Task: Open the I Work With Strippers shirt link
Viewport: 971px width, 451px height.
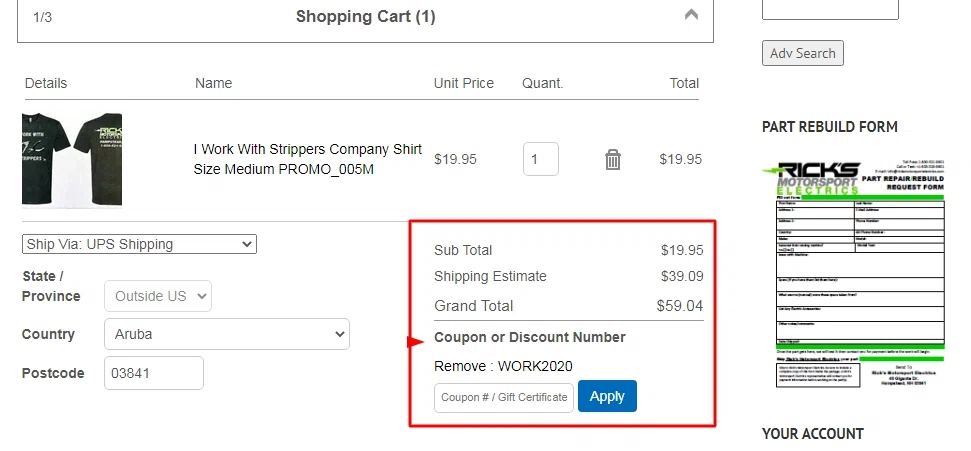Action: tap(308, 159)
